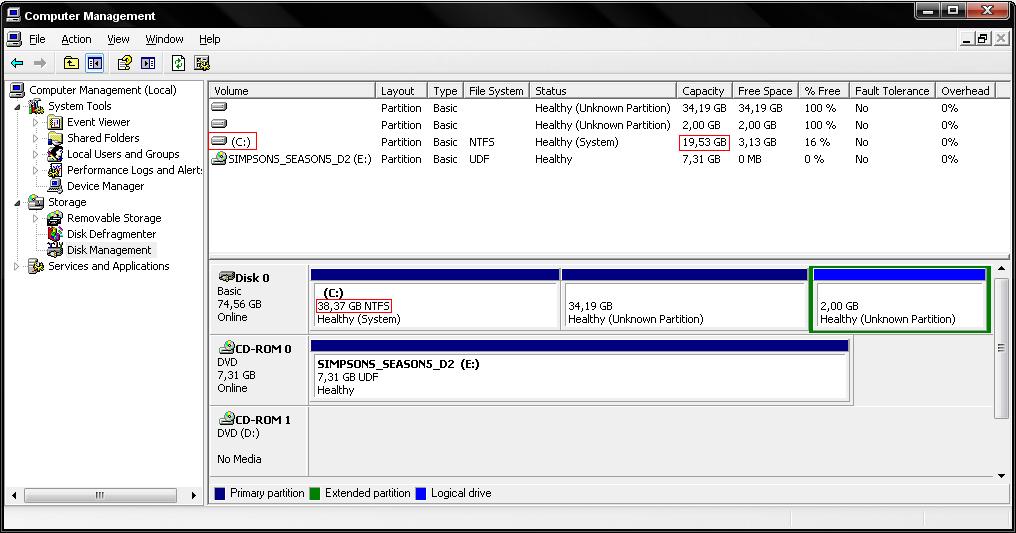The image size is (1016, 533).
Task: Click the Storage node icon
Action: (x=36, y=202)
